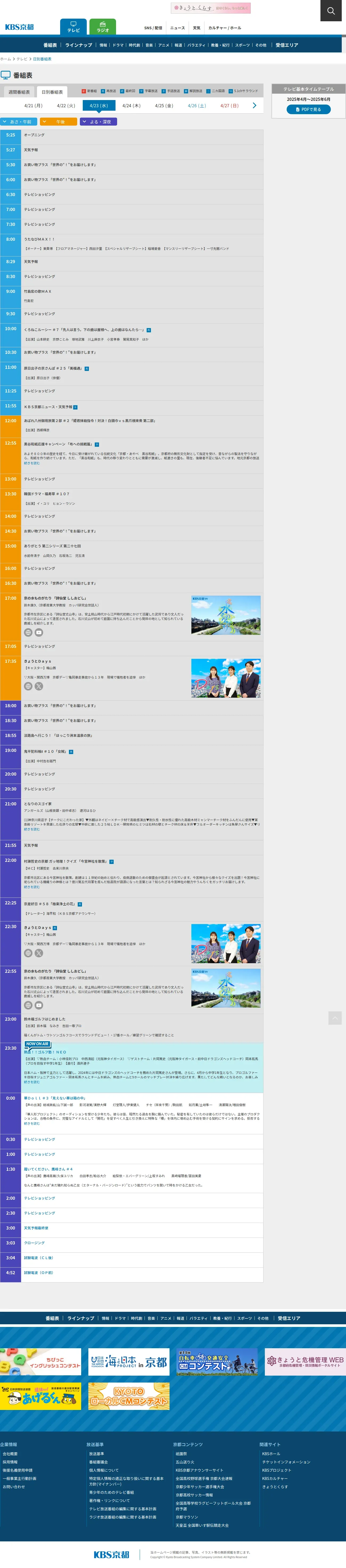Open 天気 in the header menu
Image resolution: width=346 pixels, height=1568 pixels.
point(197,28)
